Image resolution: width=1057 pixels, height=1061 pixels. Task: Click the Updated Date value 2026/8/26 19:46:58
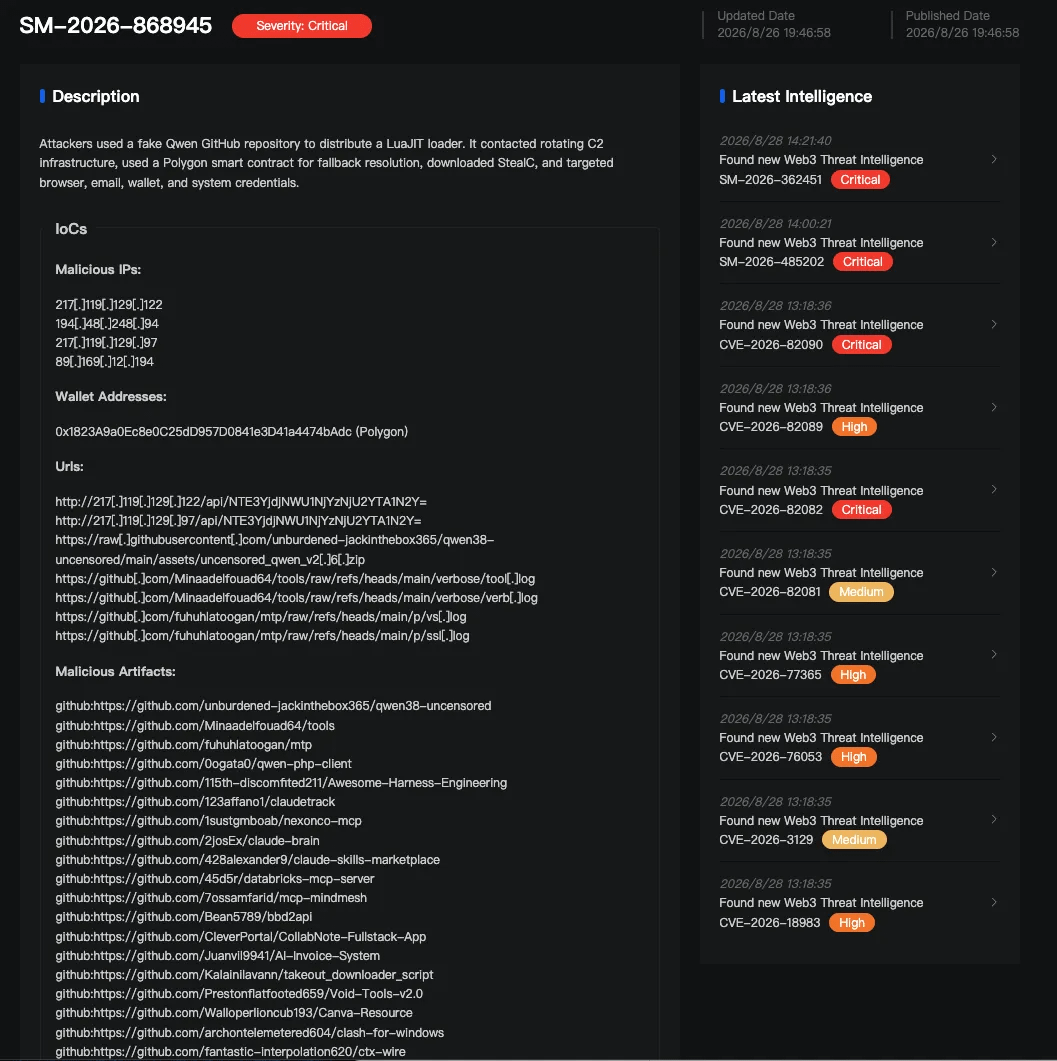pyautogui.click(x=773, y=32)
